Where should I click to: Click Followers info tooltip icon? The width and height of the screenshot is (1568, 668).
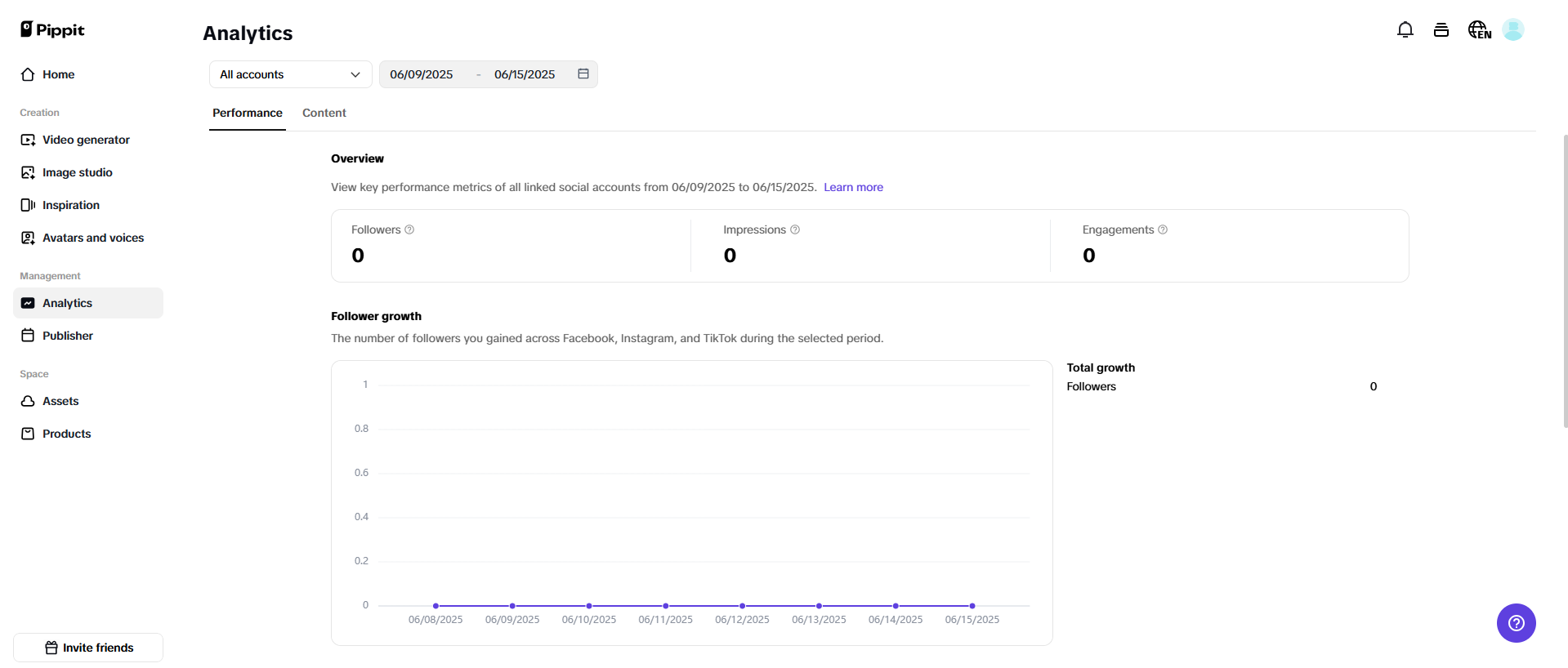(409, 229)
